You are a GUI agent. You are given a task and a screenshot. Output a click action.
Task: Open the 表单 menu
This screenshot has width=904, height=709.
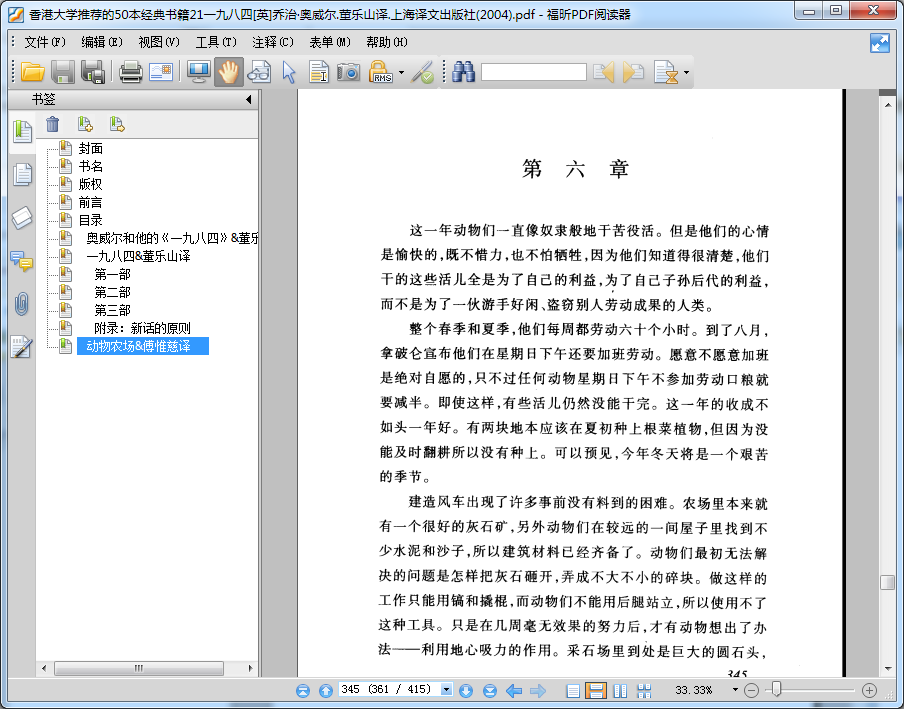pyautogui.click(x=330, y=42)
